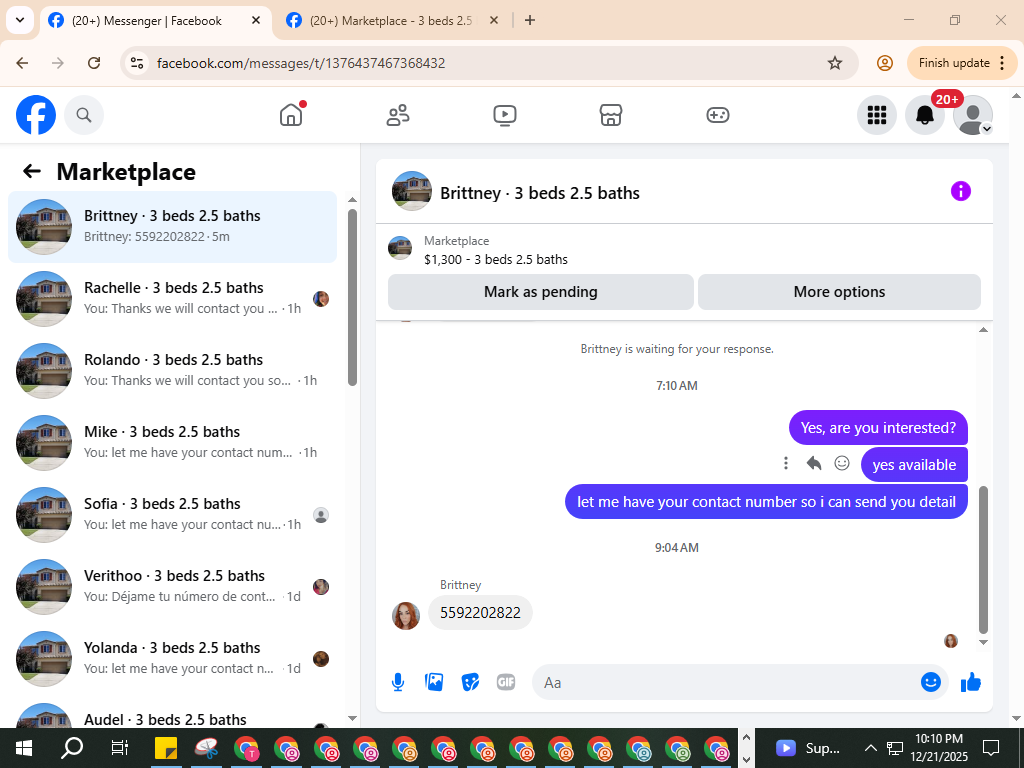Click Brittney's avatar next to phone number
This screenshot has height=768, width=1024.
pos(406,616)
